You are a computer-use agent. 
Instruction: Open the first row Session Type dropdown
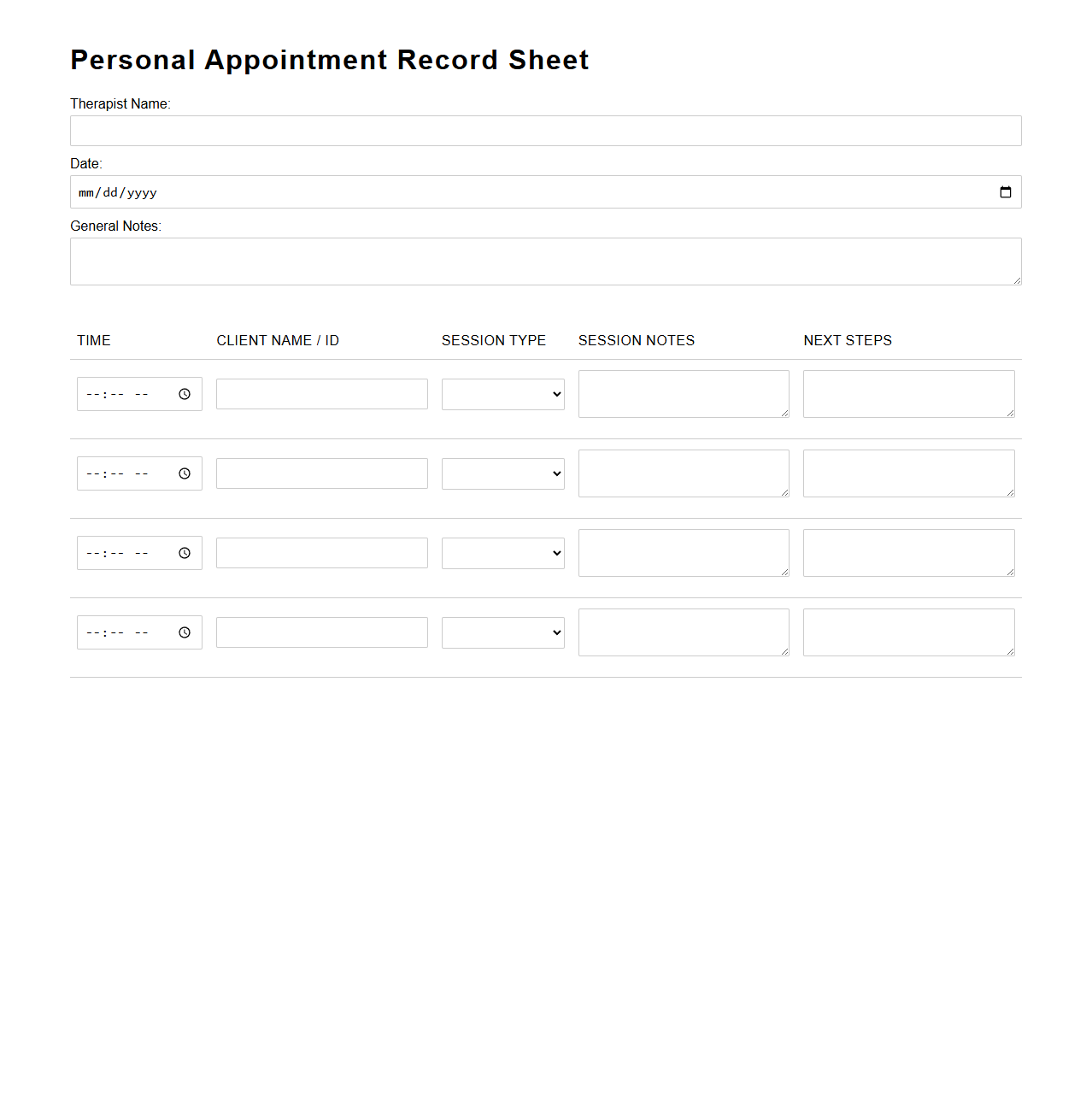click(502, 394)
